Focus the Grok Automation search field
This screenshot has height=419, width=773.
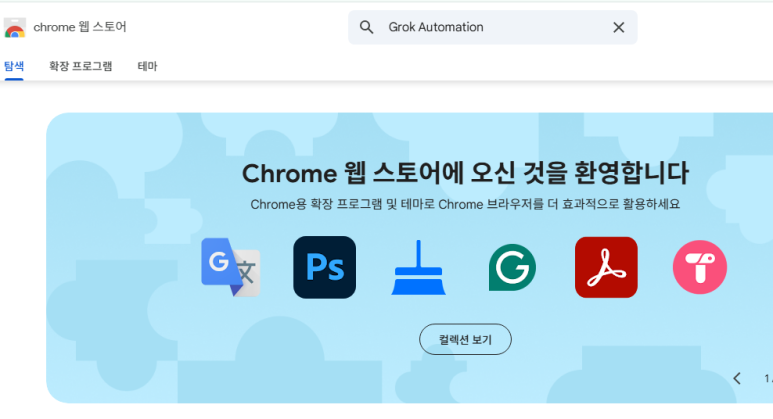492,27
